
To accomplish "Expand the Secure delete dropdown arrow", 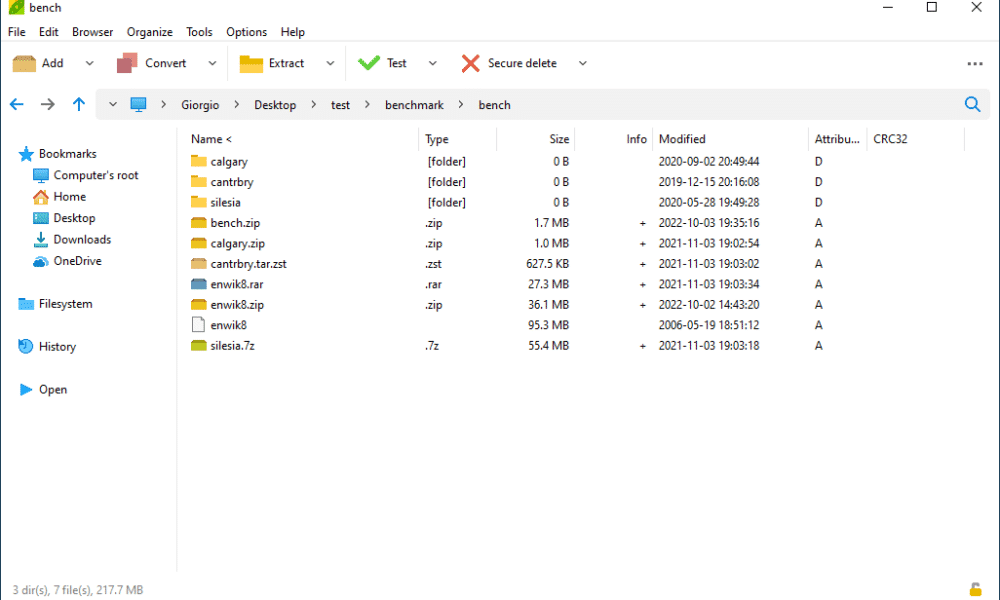I will (582, 63).
